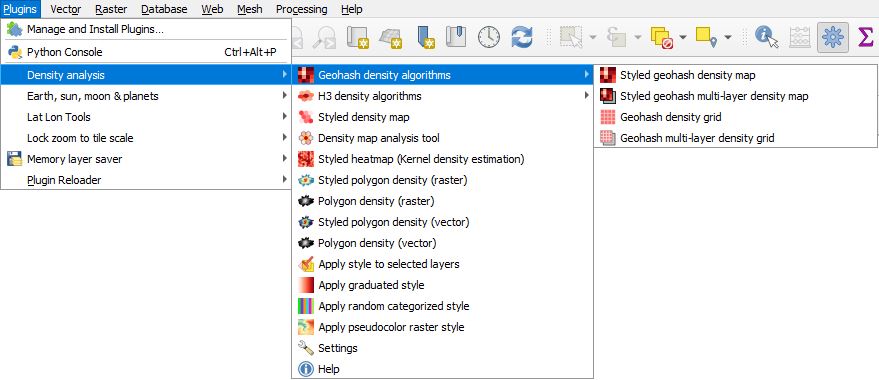Open dropdown arrow beside Select by Location
The image size is (879, 380).
pos(728,38)
